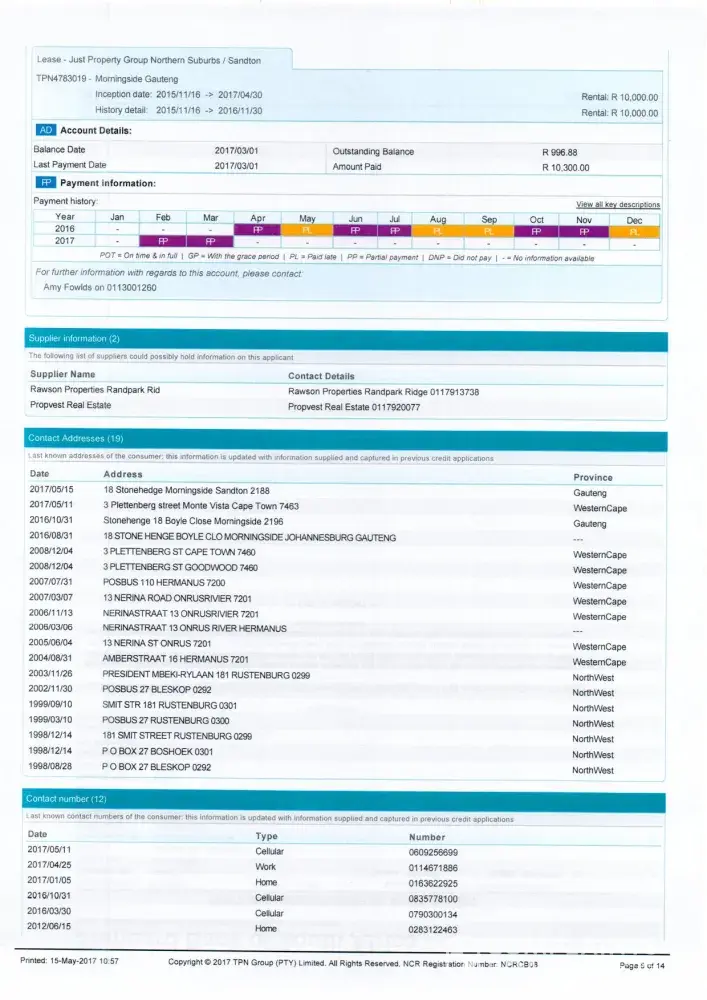Click the Supplier Name column header
Image resolution: width=707 pixels, height=1000 pixels.
63,375
